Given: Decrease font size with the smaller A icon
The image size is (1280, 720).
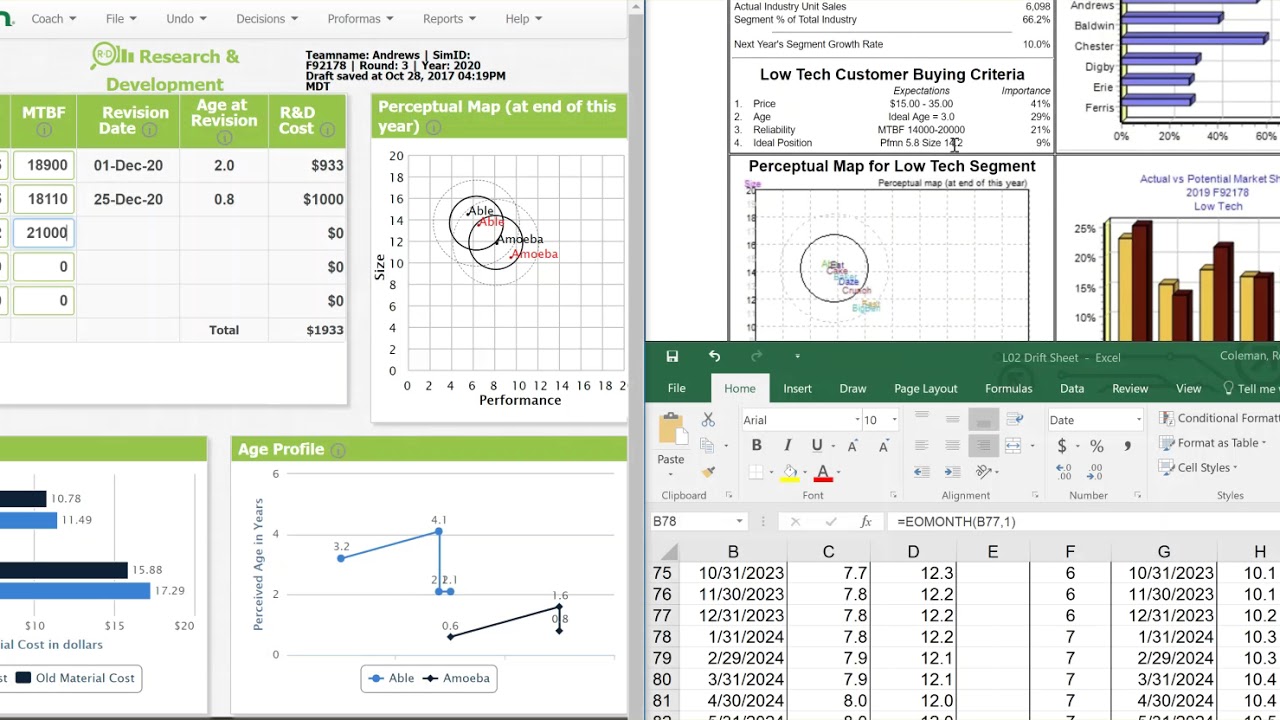Looking at the screenshot, I should tap(882, 446).
